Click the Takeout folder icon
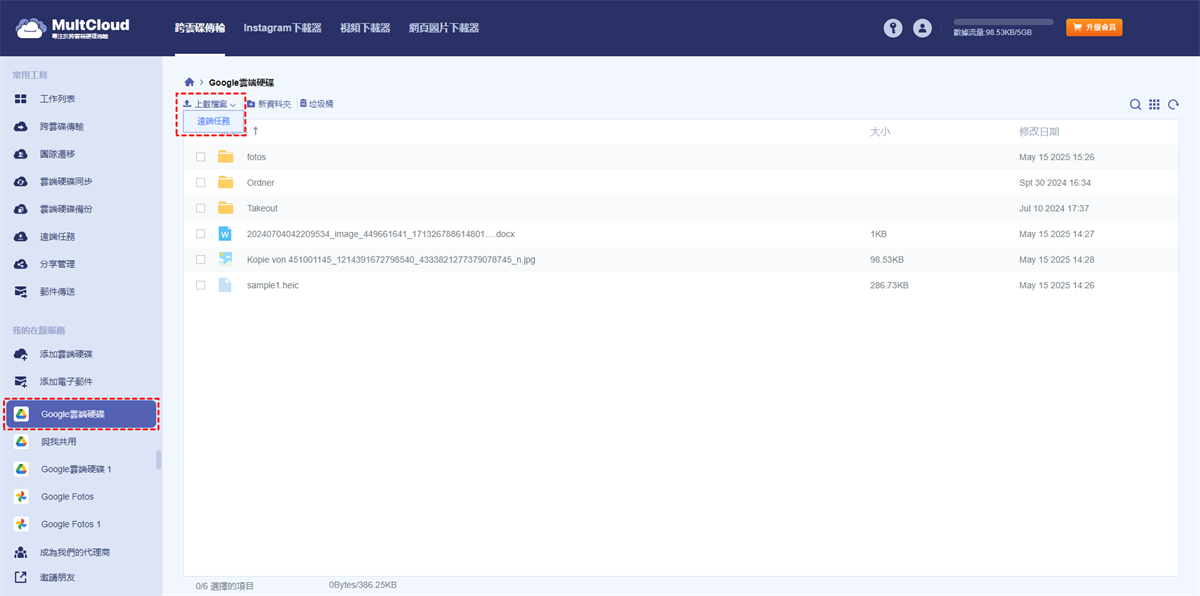This screenshot has height=596, width=1200. click(x=225, y=208)
